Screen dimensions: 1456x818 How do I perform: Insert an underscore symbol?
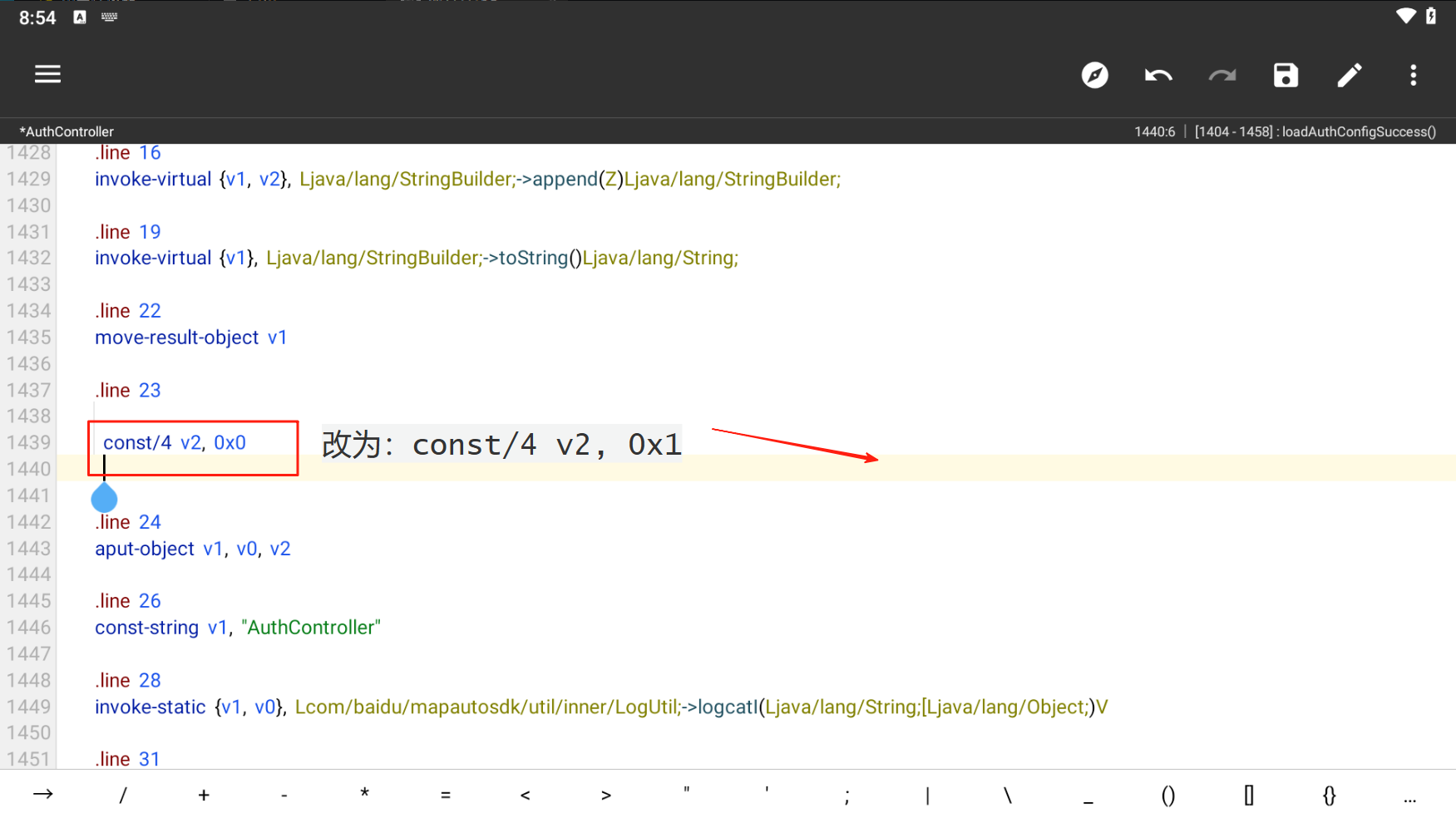[x=1088, y=802]
